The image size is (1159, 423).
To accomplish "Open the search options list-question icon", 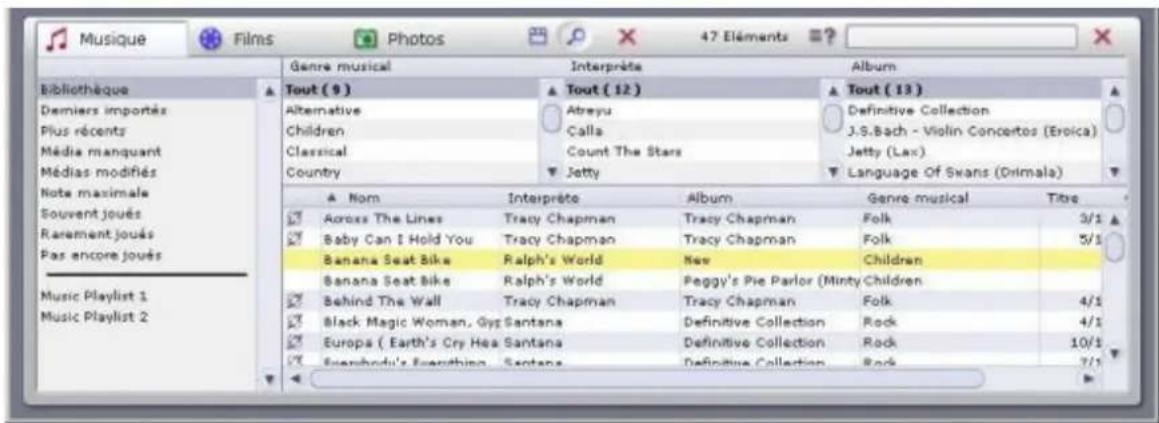I will [823, 36].
